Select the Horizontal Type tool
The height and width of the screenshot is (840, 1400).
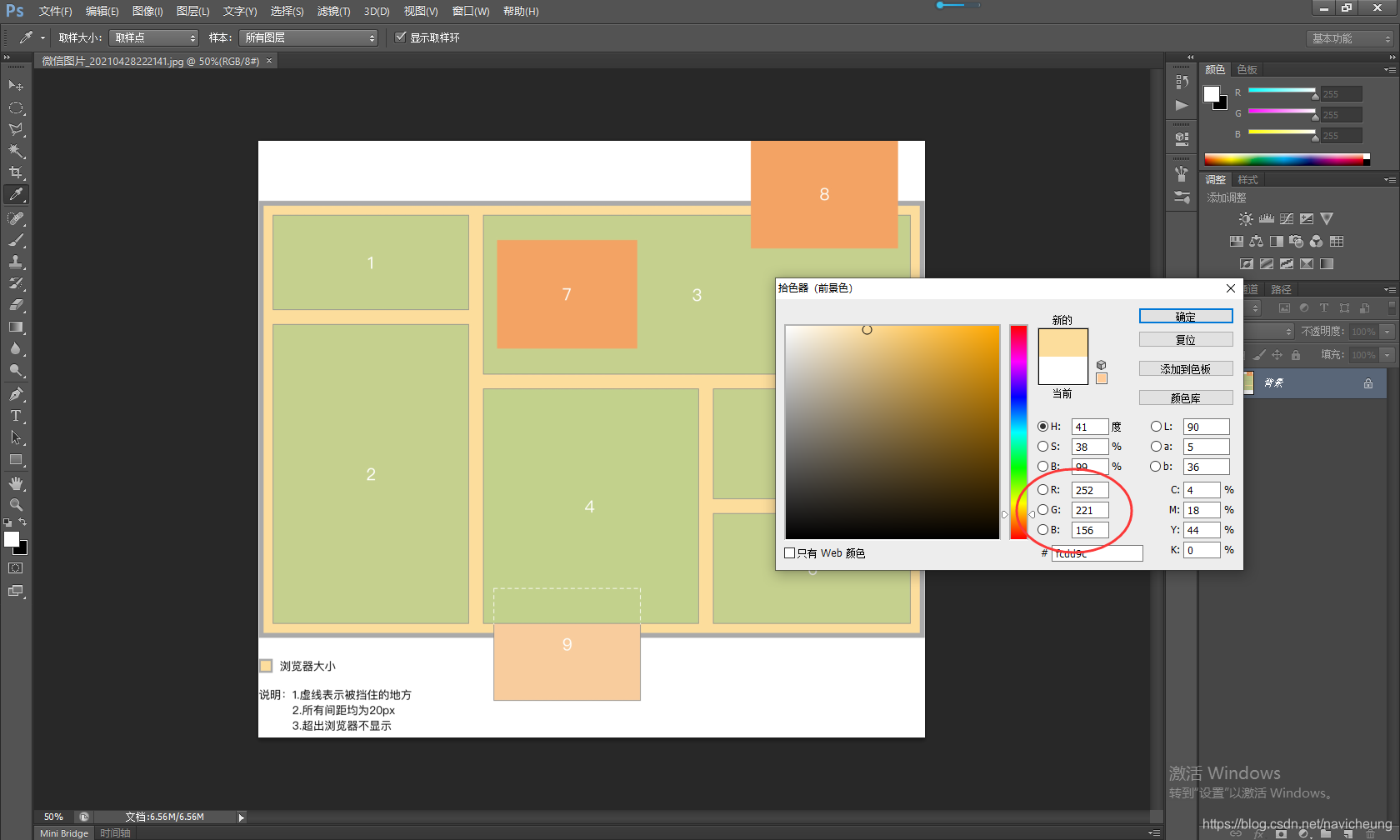16,416
